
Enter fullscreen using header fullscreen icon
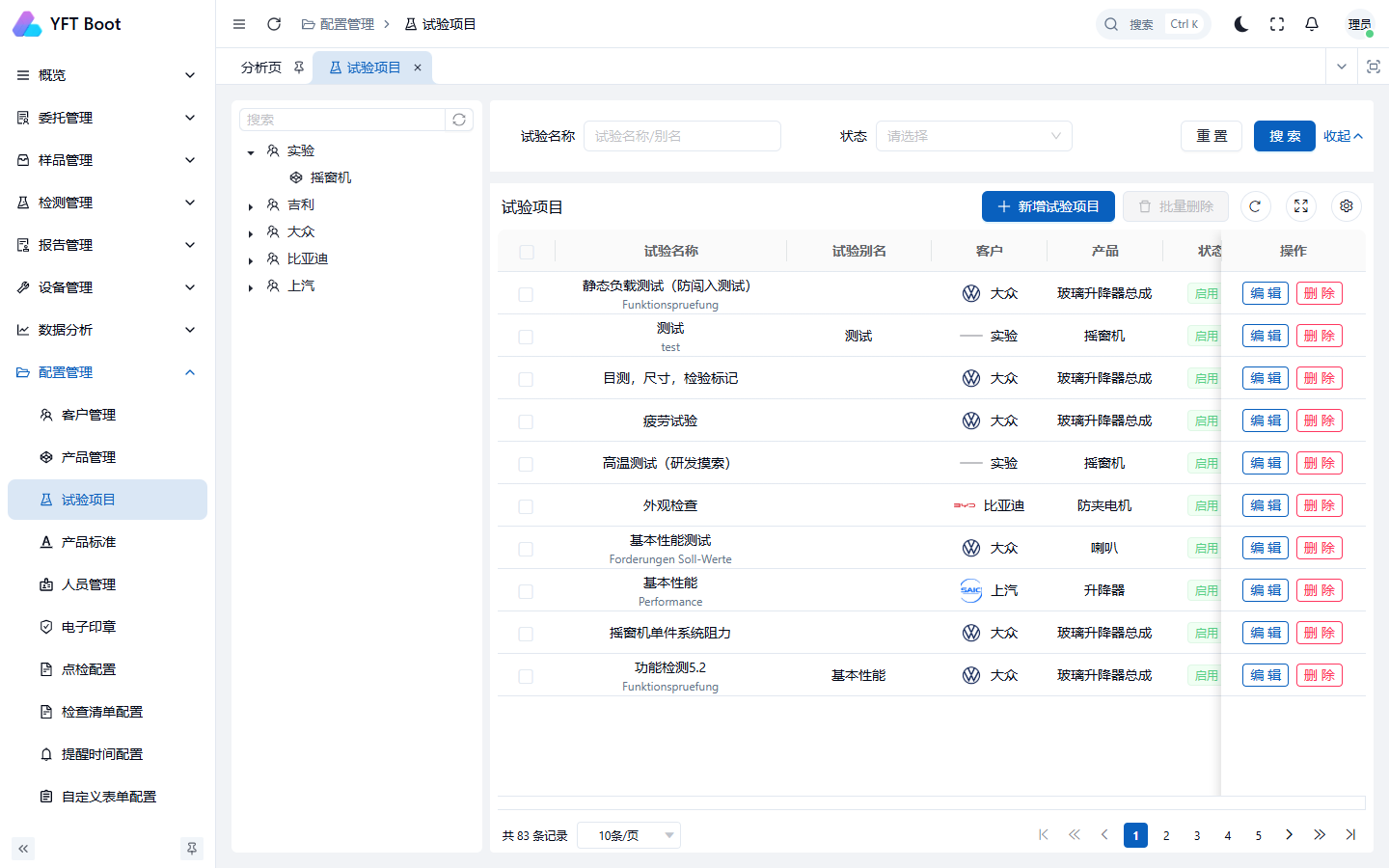1277,24
